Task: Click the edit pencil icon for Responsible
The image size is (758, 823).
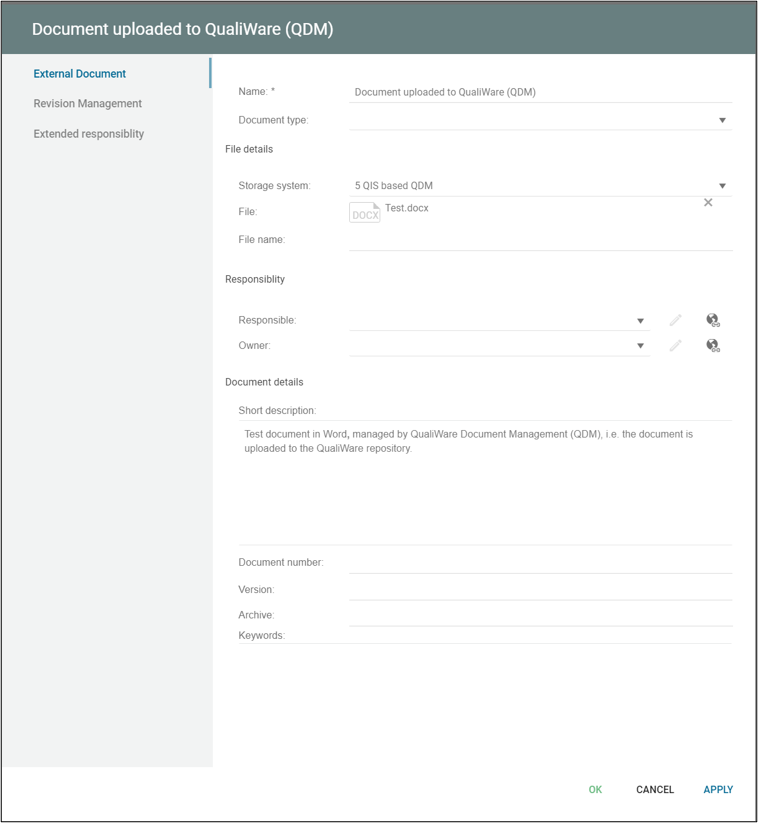Action: coord(676,320)
